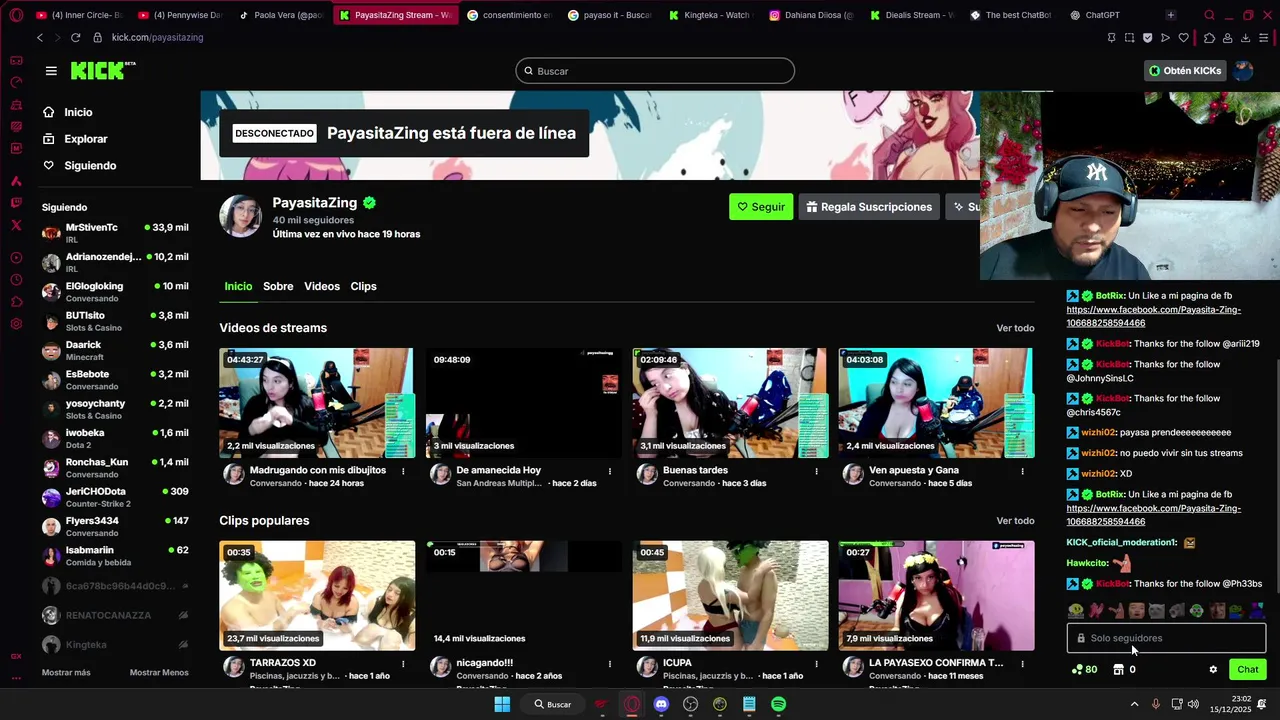Collapse following list with Mostrar Menos
Viewport: 1280px width, 720px height.
pyautogui.click(x=159, y=673)
